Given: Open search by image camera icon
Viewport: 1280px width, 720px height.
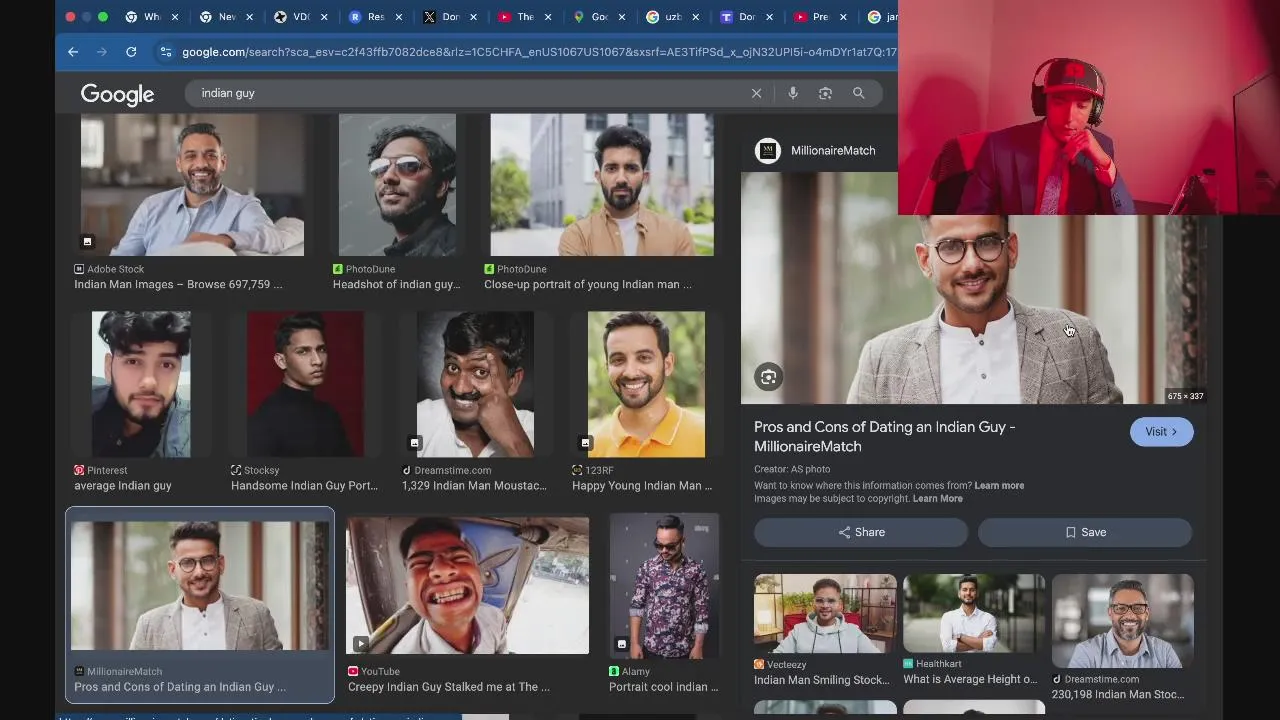Looking at the screenshot, I should click(825, 93).
